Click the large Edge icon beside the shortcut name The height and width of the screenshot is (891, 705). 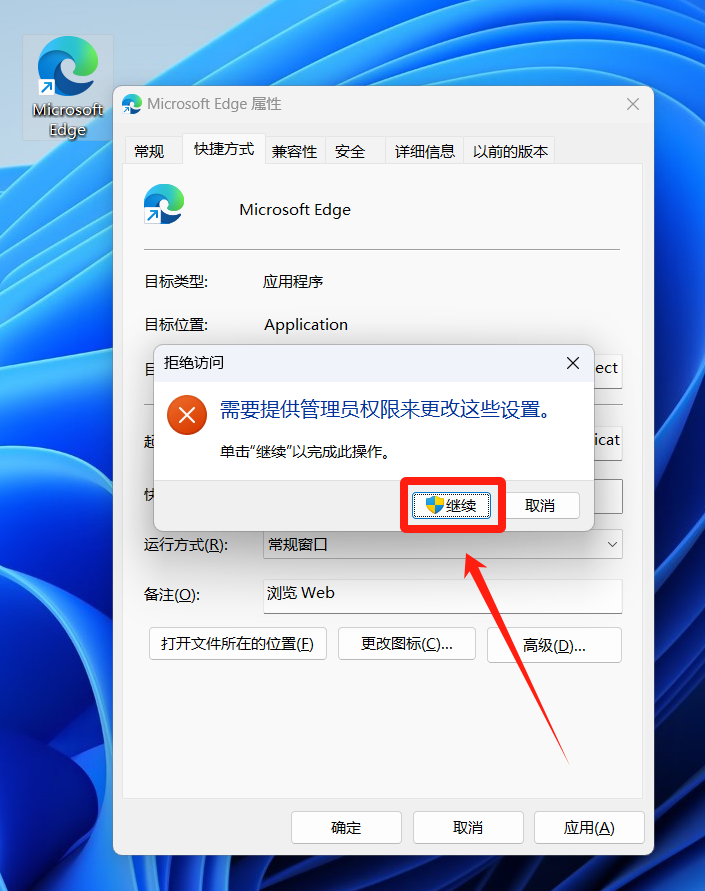[x=164, y=204]
